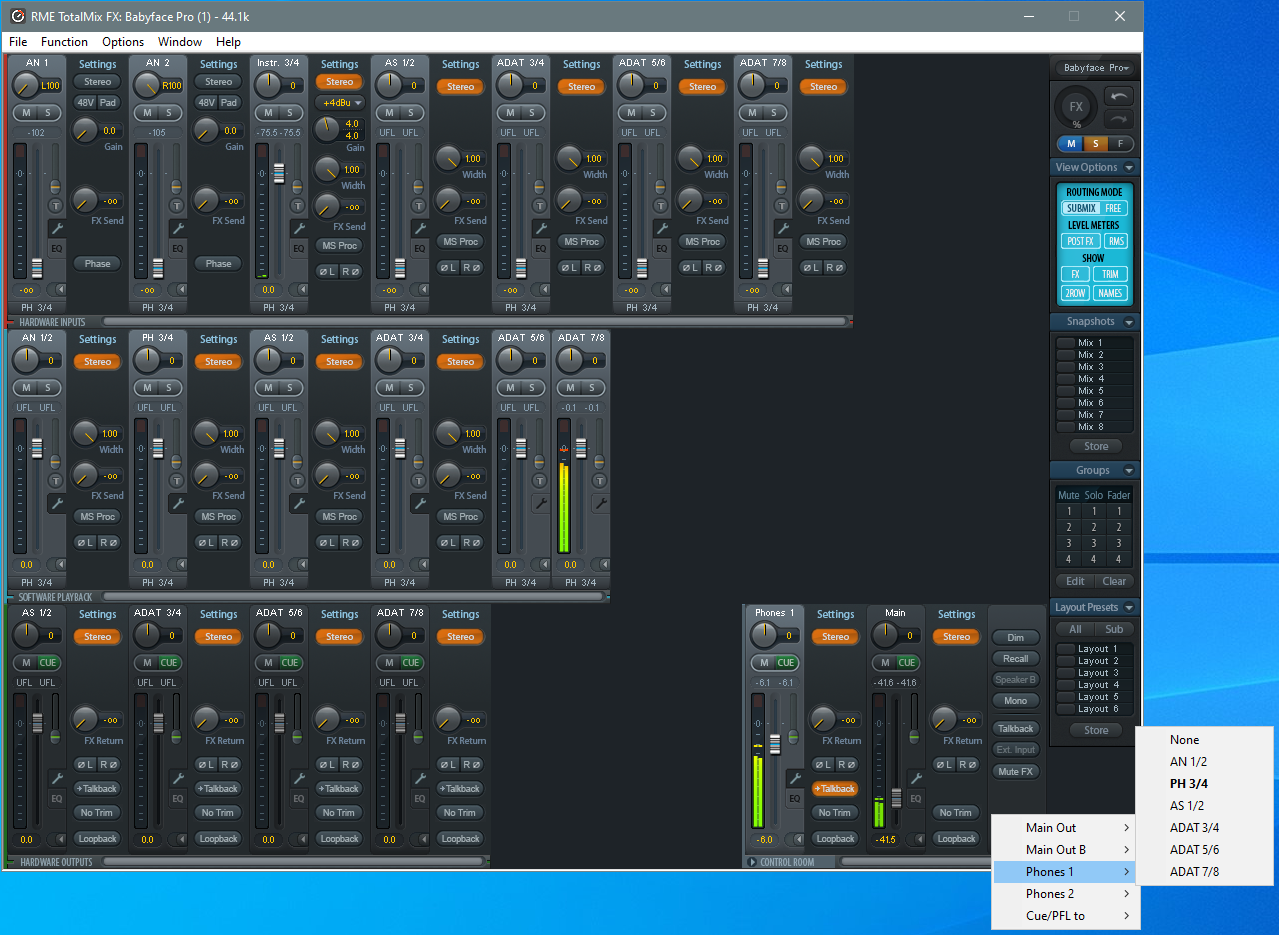Mute the Instr. 3/4 input channel
1279x935 pixels.
(x=267, y=112)
